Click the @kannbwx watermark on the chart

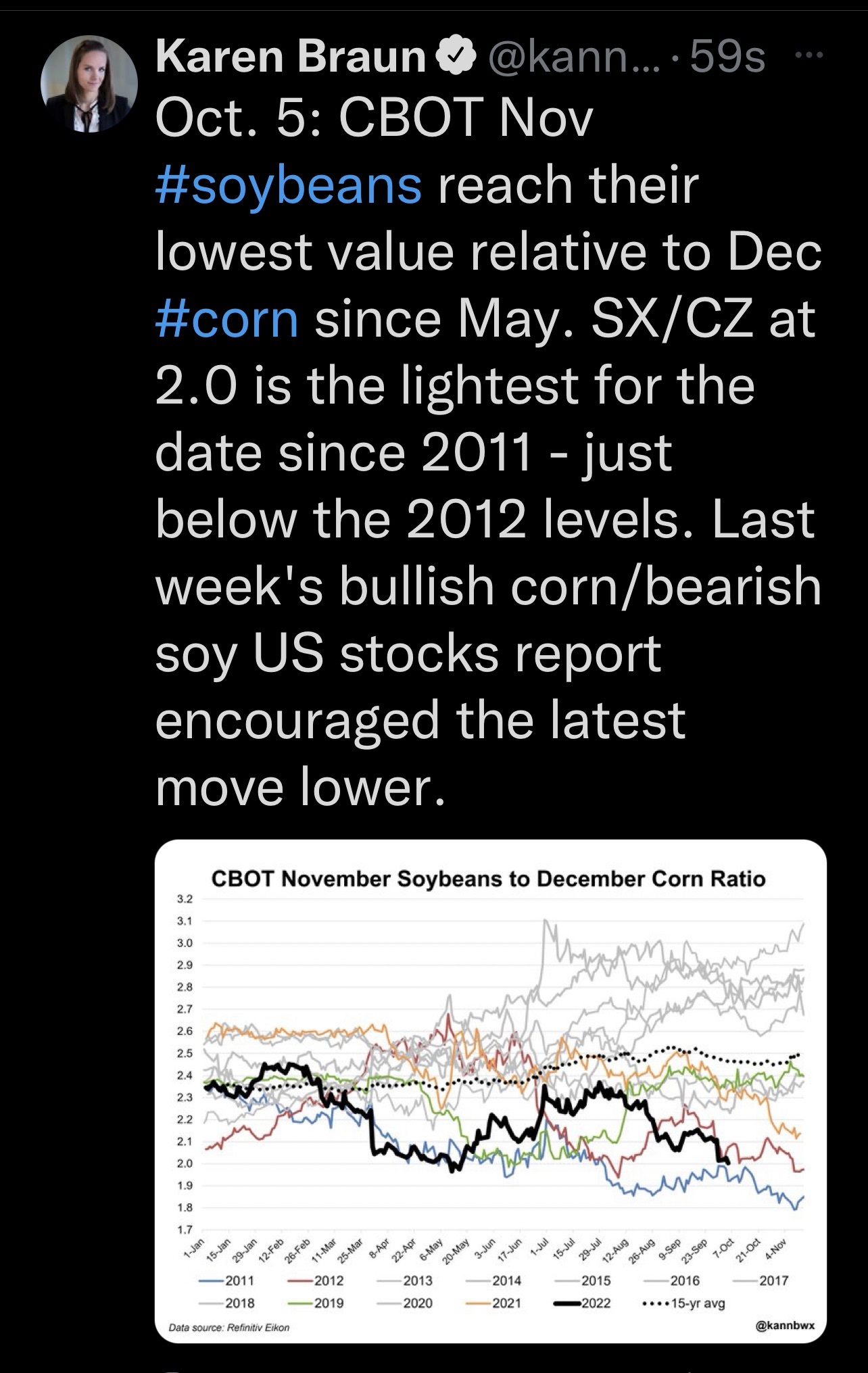pyautogui.click(x=784, y=1326)
